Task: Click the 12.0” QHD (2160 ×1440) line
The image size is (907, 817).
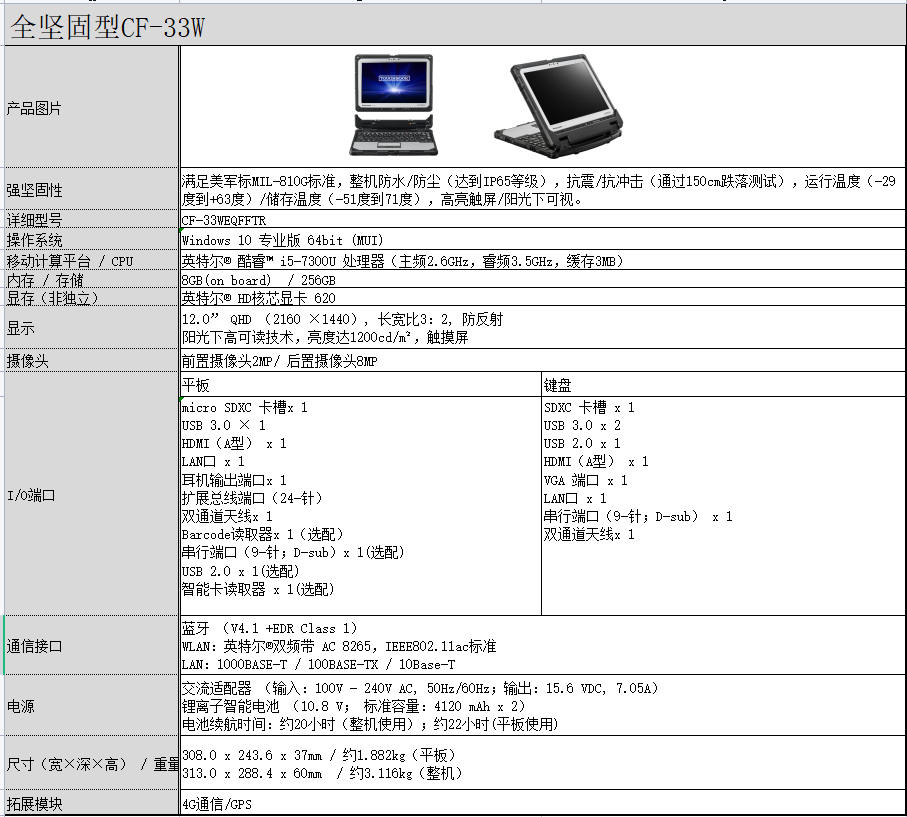Action: click(x=342, y=319)
